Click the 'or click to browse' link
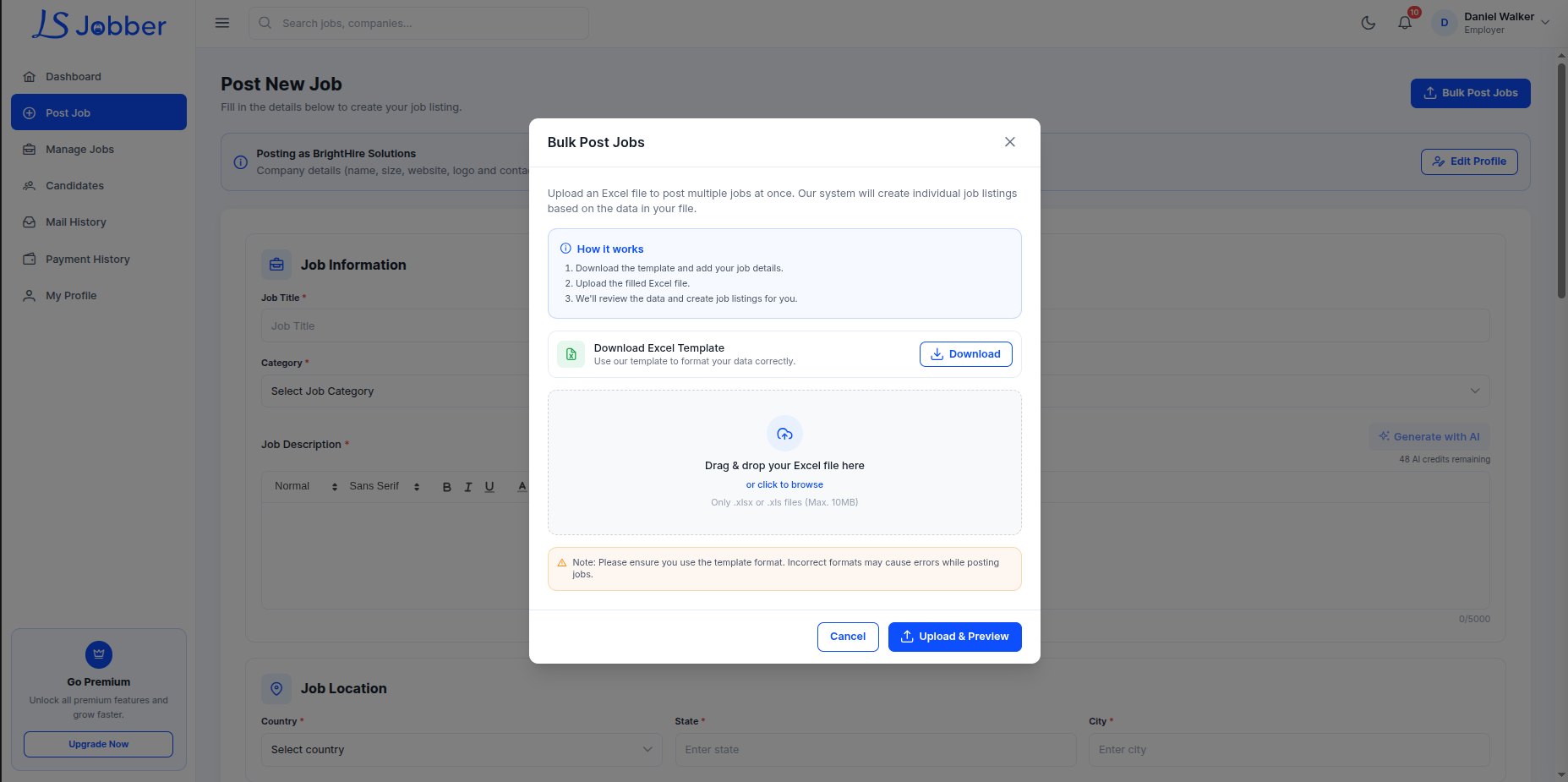 784,484
